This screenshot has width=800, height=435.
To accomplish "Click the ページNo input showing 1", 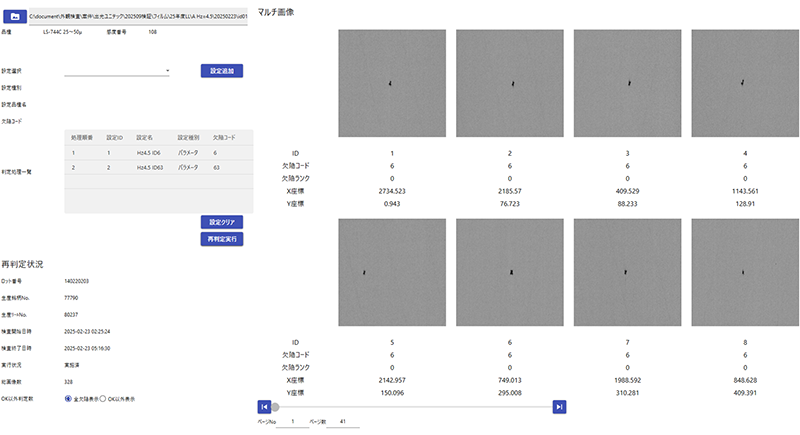I will pos(293,422).
